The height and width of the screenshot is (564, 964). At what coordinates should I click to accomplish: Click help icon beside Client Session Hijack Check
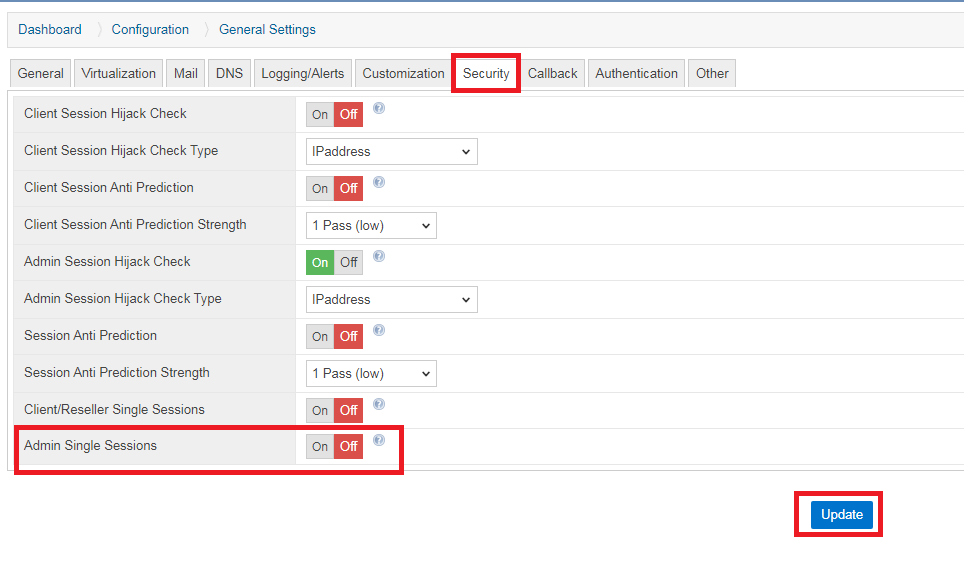tap(379, 108)
